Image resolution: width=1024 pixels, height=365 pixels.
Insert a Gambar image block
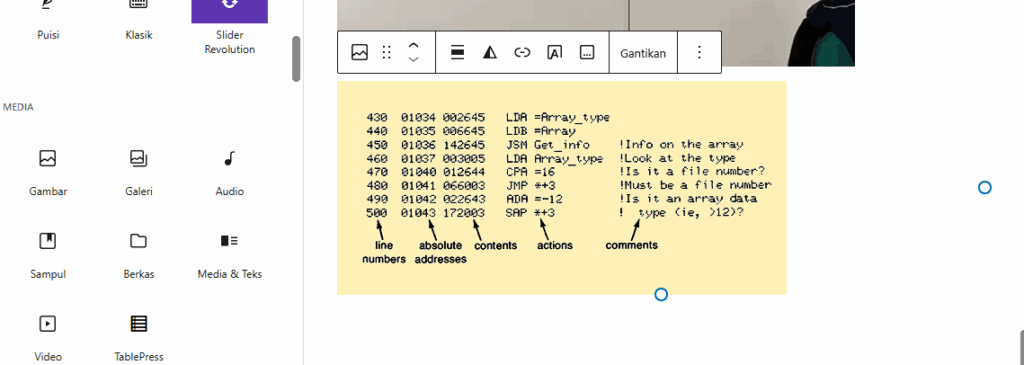pyautogui.click(x=48, y=172)
